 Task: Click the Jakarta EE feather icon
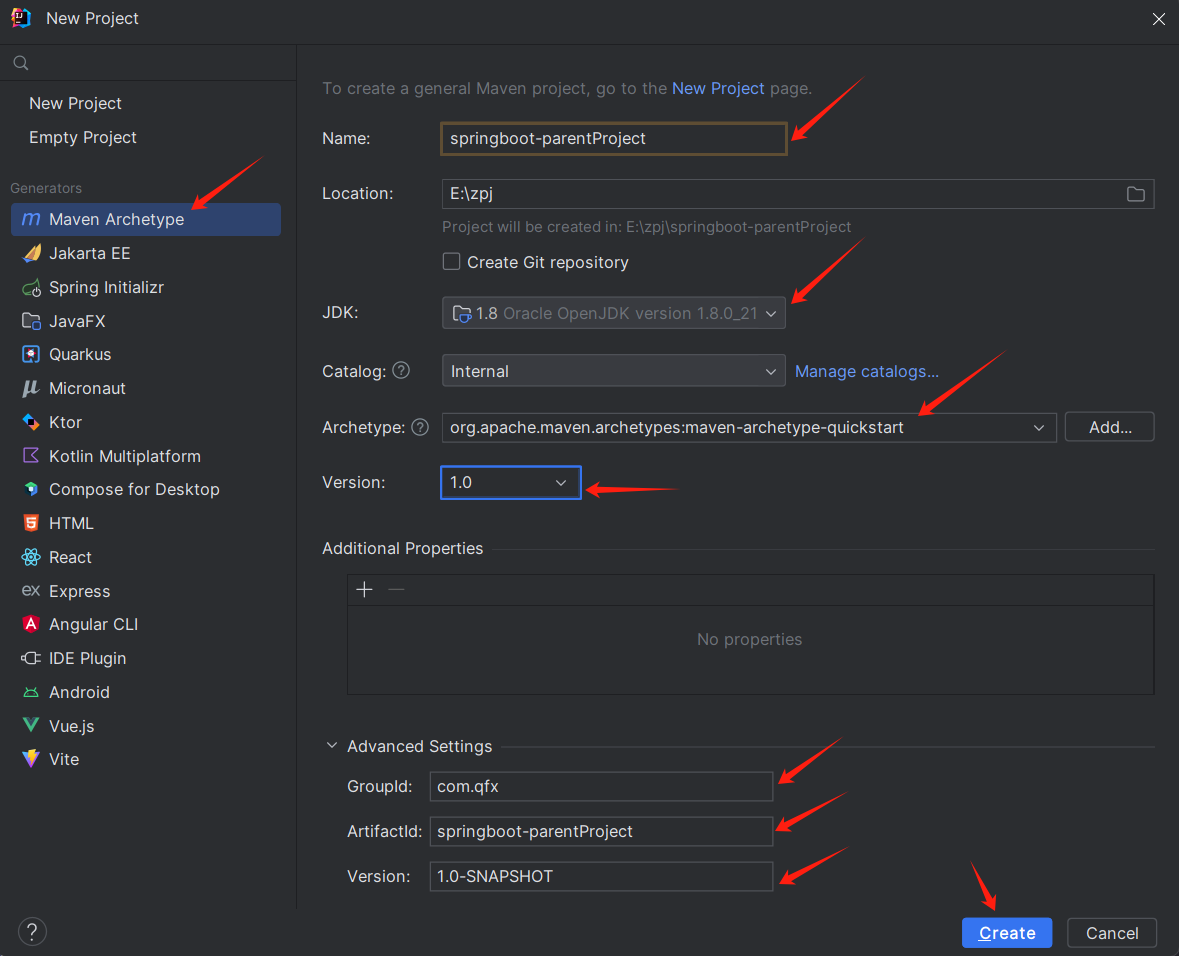[x=31, y=253]
